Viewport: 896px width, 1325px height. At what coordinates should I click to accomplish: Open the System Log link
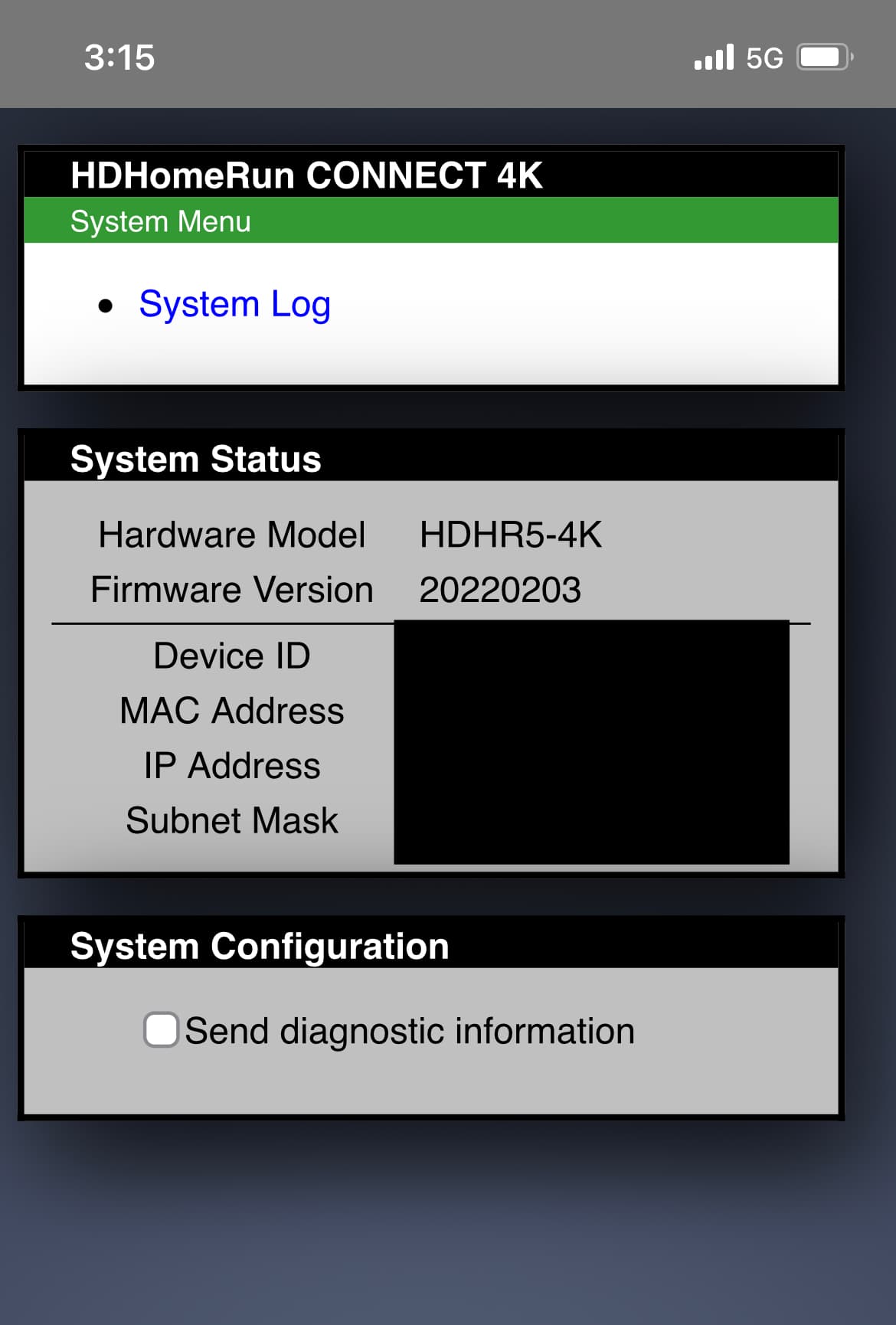click(234, 305)
